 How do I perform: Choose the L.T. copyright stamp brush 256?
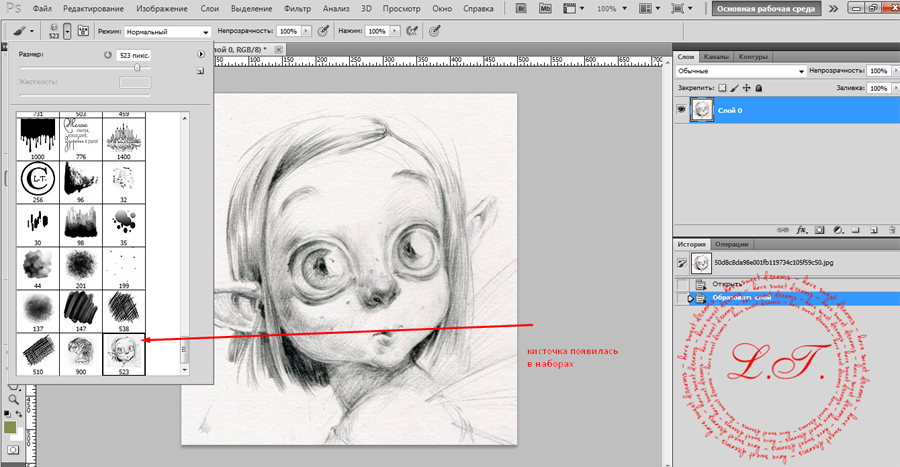point(38,182)
